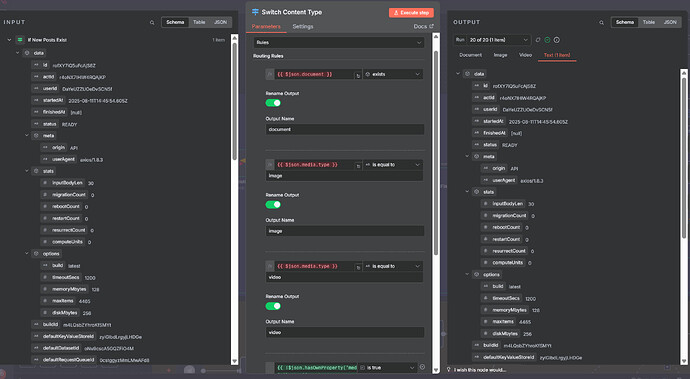690x379 pixels.
Task: Collapse If New Posts Exist node in INPUT
Action: pos(9,40)
